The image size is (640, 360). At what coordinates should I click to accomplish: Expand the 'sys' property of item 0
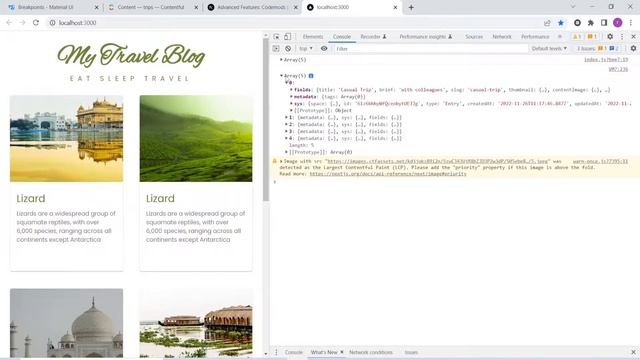coord(291,104)
